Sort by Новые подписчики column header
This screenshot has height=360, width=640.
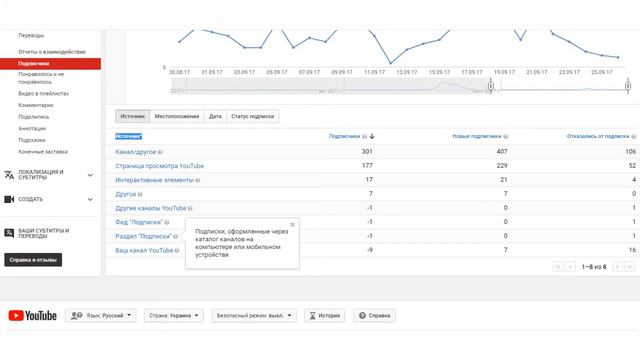(x=476, y=136)
